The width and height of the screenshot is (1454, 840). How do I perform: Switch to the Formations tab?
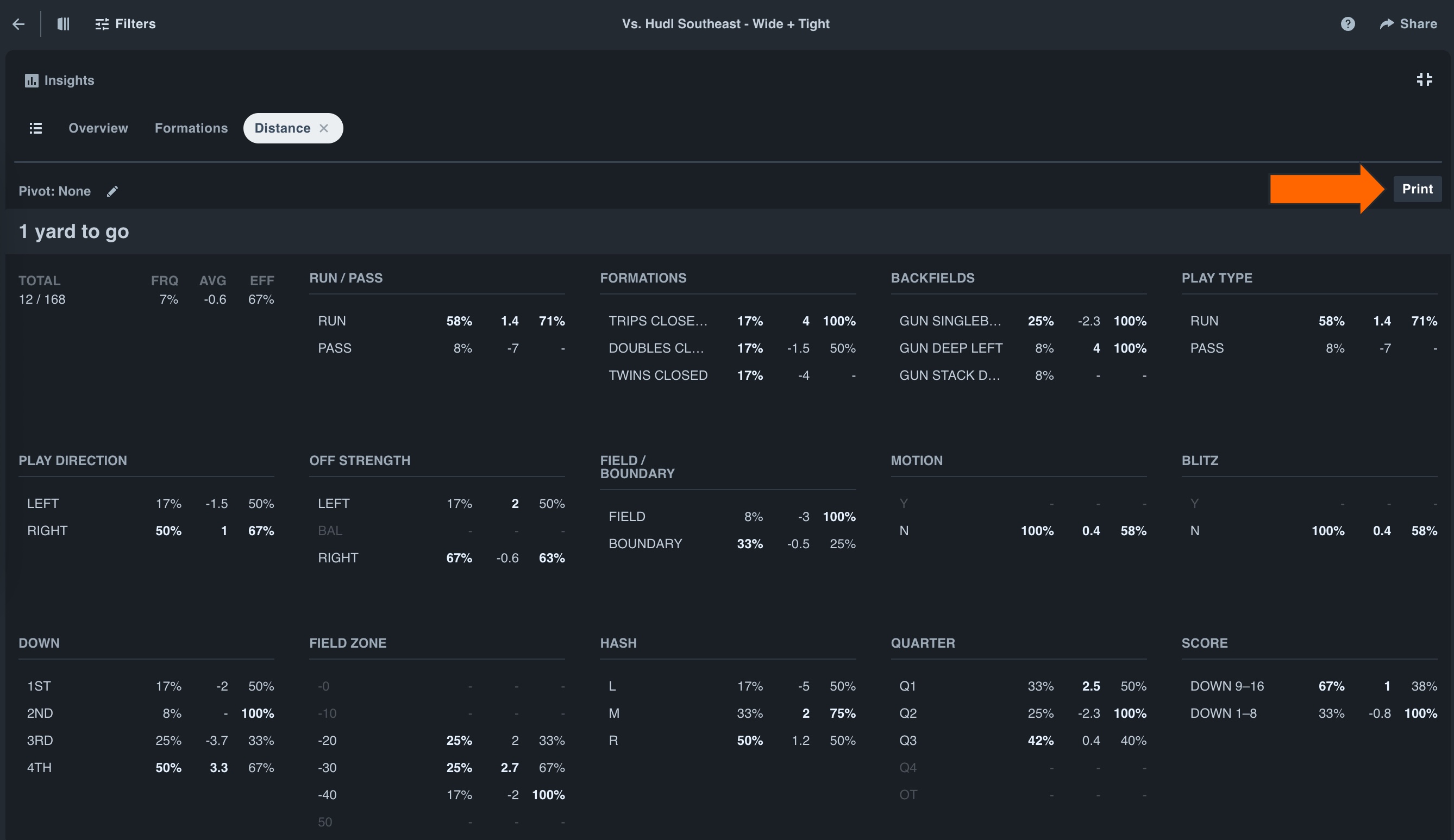[x=191, y=128]
